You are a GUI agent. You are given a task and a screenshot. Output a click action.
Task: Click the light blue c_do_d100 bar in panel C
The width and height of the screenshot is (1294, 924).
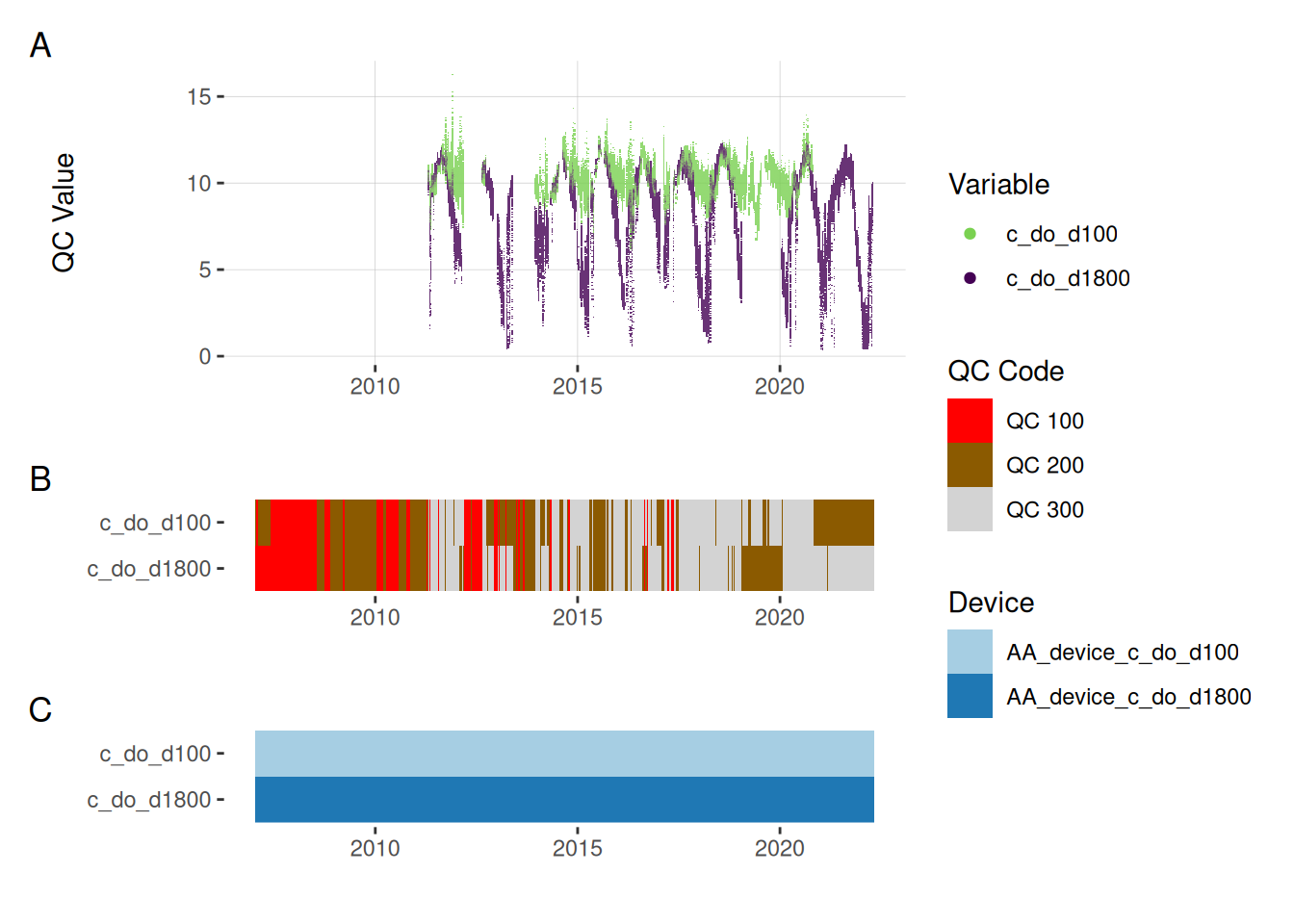tap(564, 754)
